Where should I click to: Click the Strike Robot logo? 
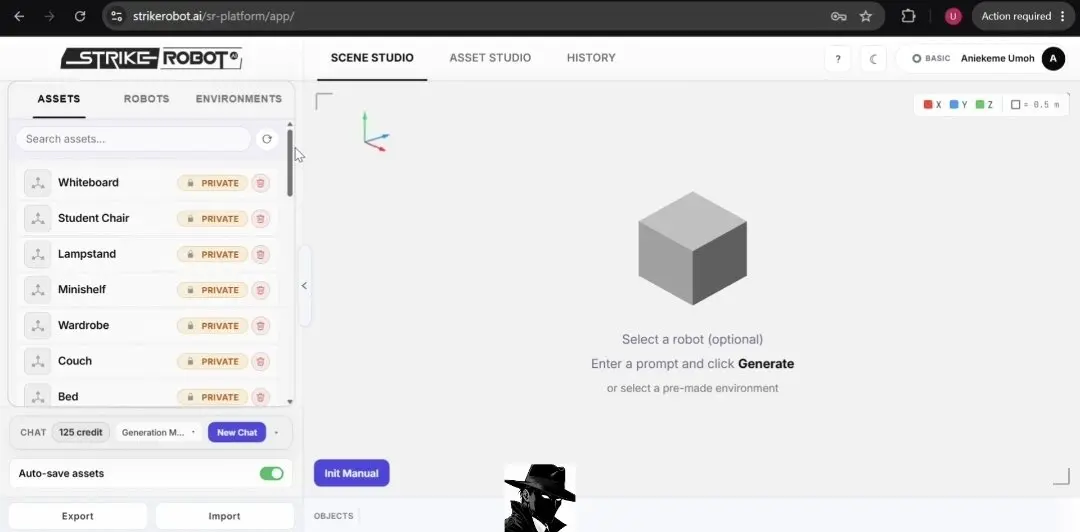[x=151, y=59]
